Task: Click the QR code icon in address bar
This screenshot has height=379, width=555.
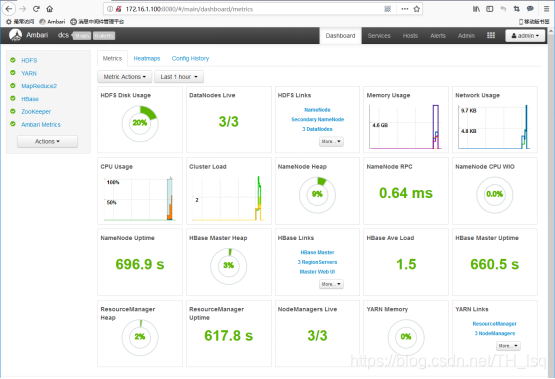Action: click(x=388, y=9)
